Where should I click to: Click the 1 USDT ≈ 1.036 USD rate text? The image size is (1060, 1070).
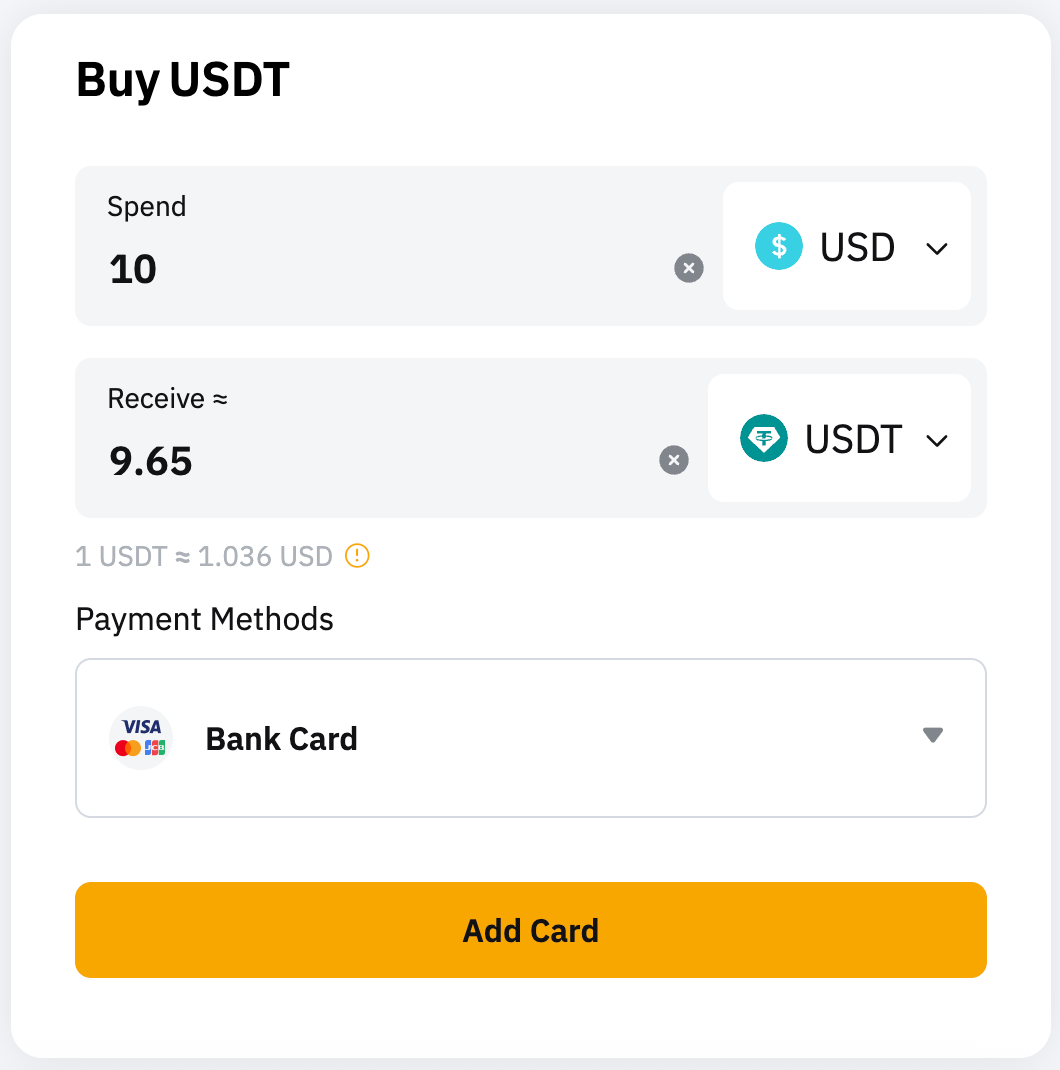204,556
